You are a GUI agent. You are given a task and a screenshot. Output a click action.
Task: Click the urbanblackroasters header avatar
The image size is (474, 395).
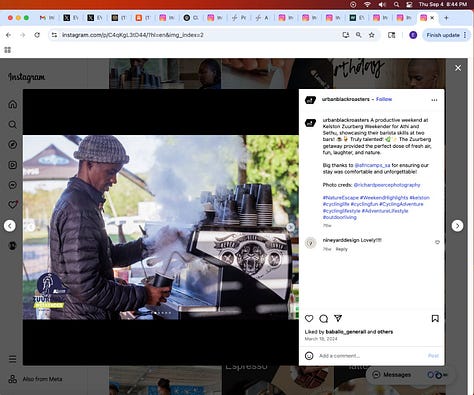click(x=310, y=100)
